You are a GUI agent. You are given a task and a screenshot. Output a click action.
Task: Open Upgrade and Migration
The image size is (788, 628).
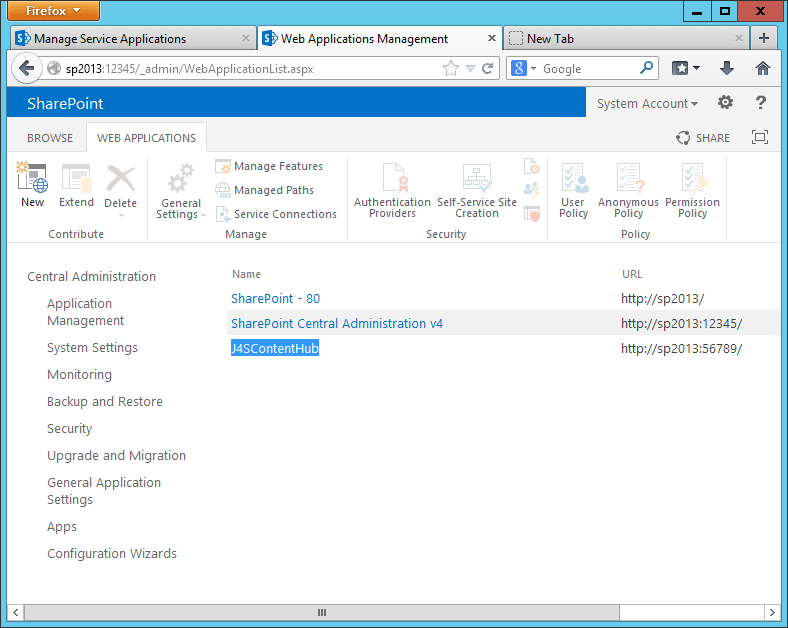pos(116,456)
